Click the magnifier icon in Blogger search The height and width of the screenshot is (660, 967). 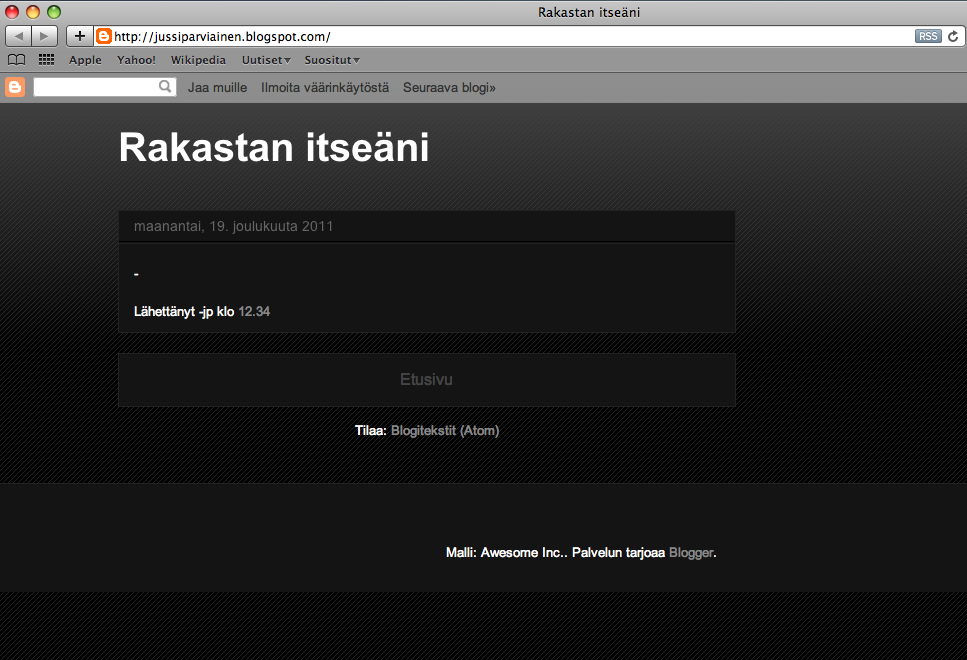point(165,86)
